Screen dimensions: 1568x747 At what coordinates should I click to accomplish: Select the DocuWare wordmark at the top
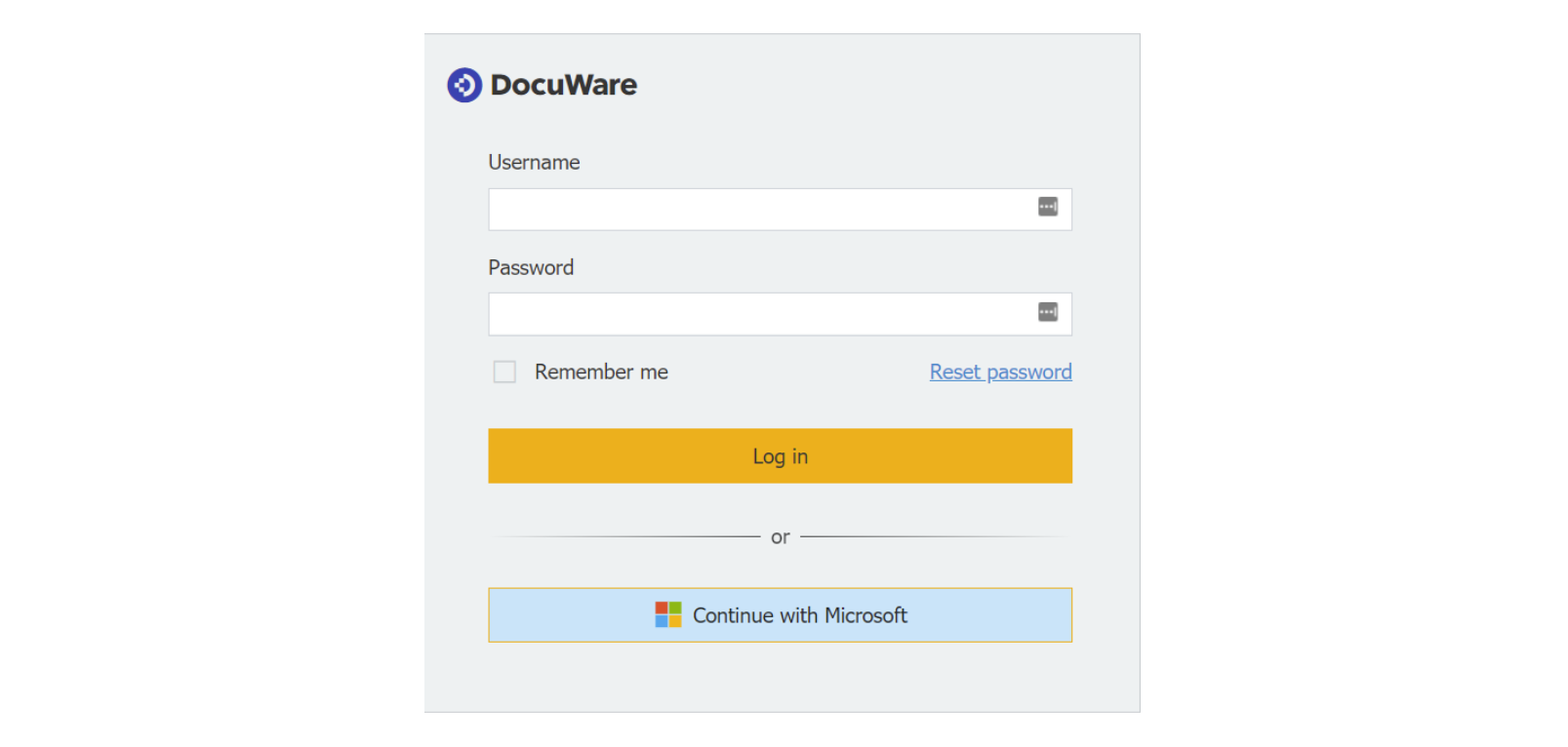point(561,85)
